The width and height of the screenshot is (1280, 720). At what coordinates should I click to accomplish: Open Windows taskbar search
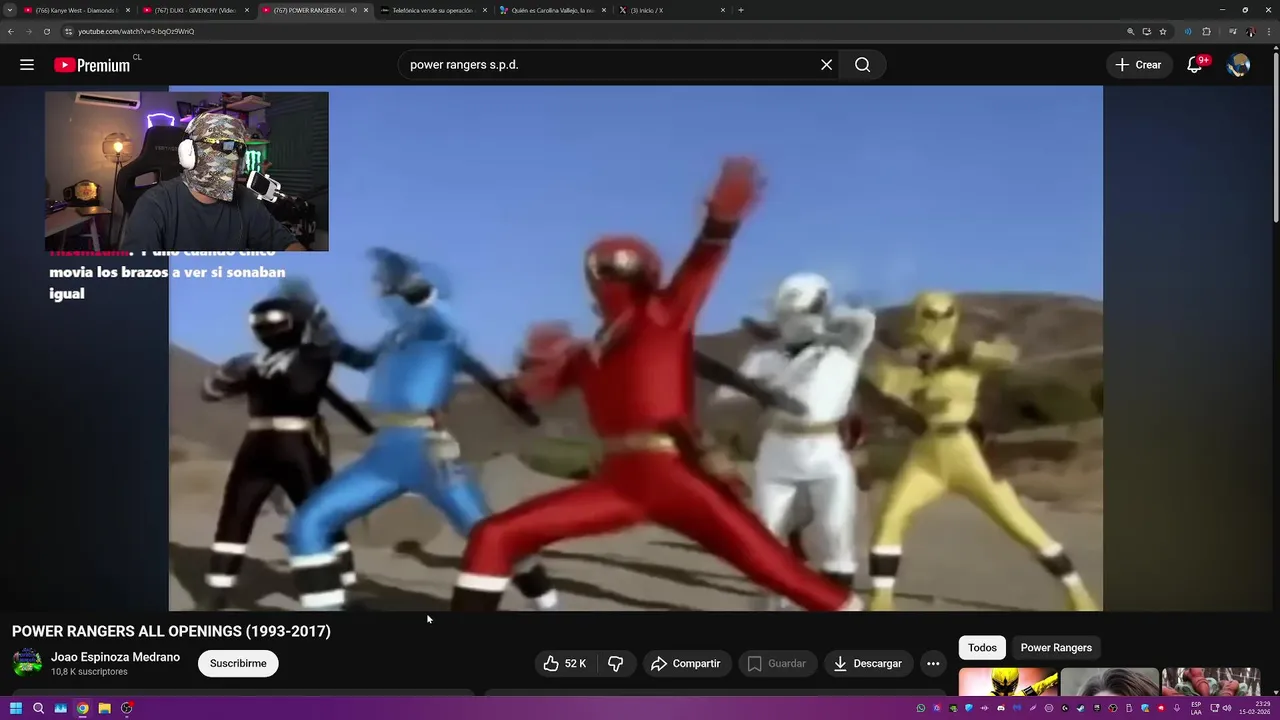pos(38,708)
